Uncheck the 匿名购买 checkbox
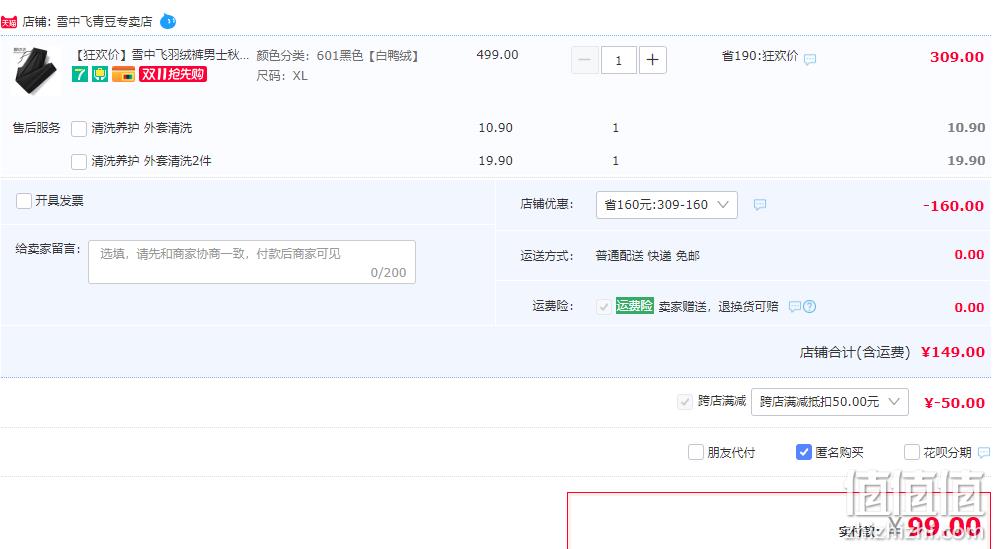The image size is (994, 549). 803,453
